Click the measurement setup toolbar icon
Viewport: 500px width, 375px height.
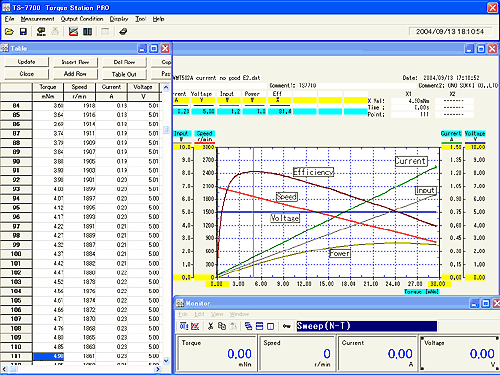tap(41, 32)
